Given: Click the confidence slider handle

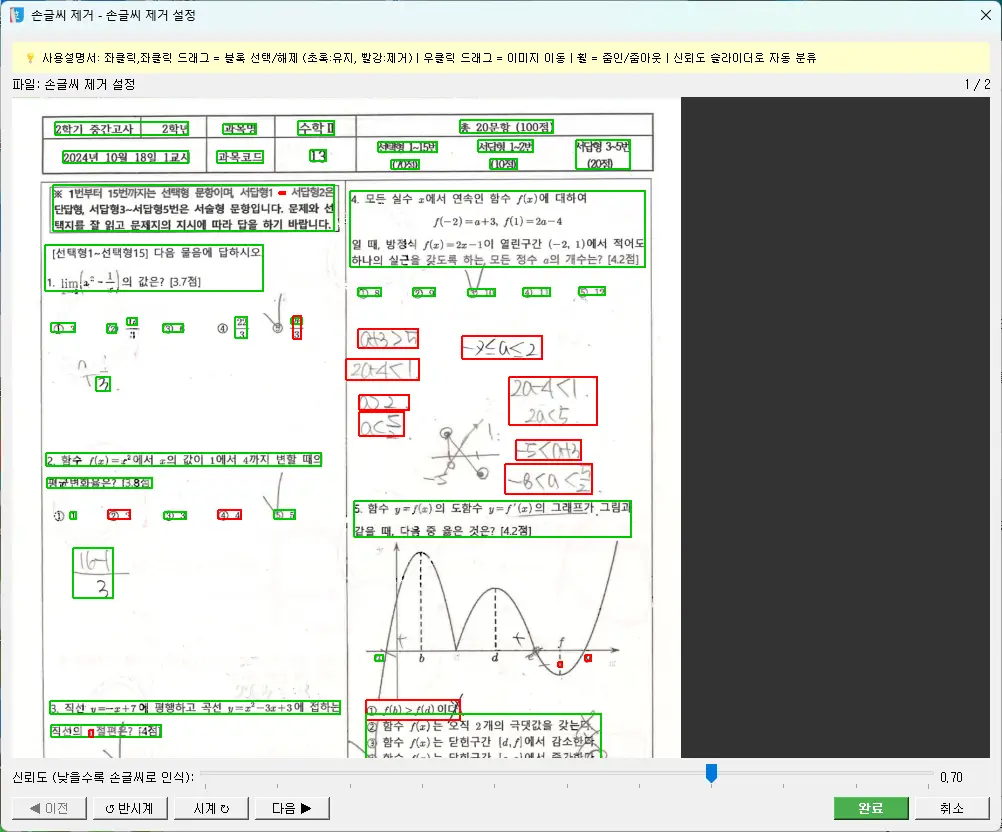Looking at the screenshot, I should (x=711, y=773).
